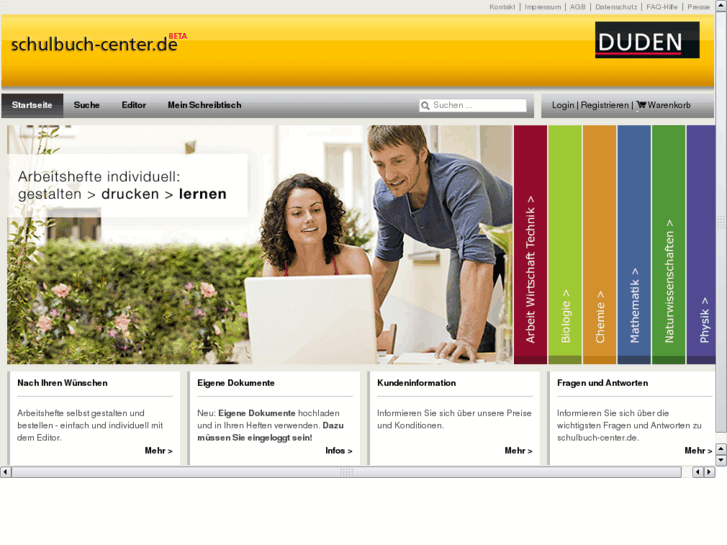Click the shopping cart icon beside Warenkorb
The width and height of the screenshot is (727, 545).
641,105
